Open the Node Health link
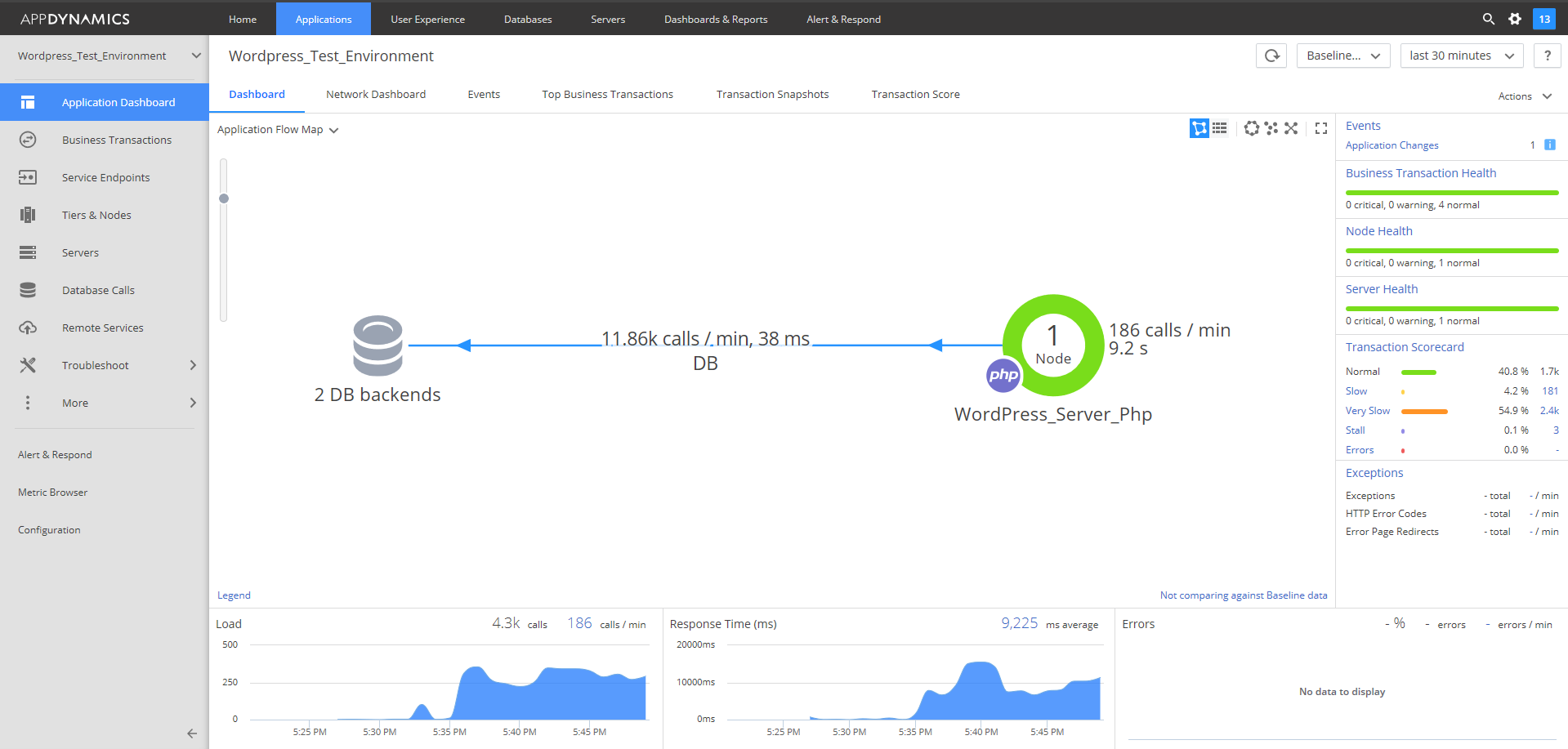 click(x=1378, y=231)
